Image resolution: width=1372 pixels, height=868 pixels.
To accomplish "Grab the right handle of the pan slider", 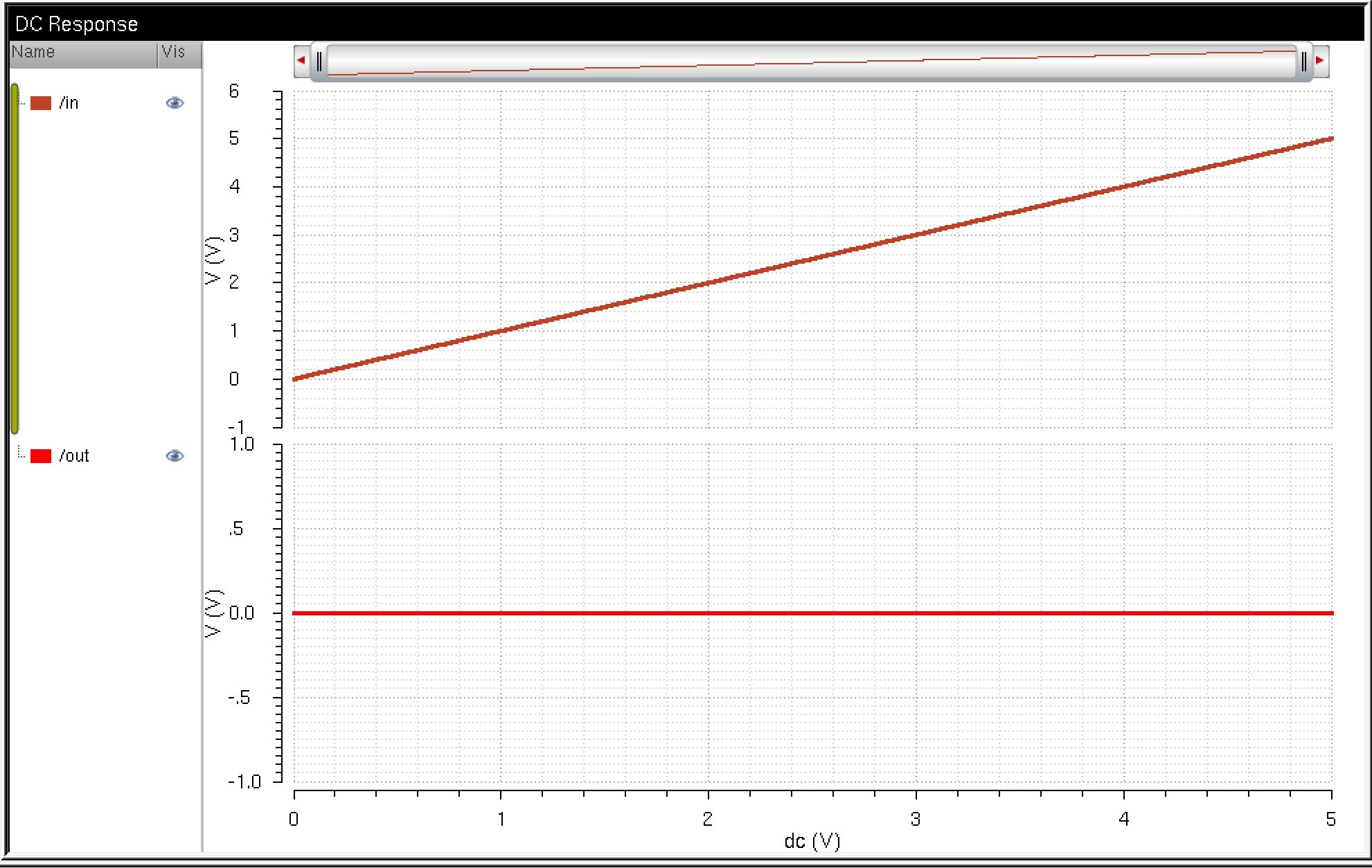I will 1304,62.
